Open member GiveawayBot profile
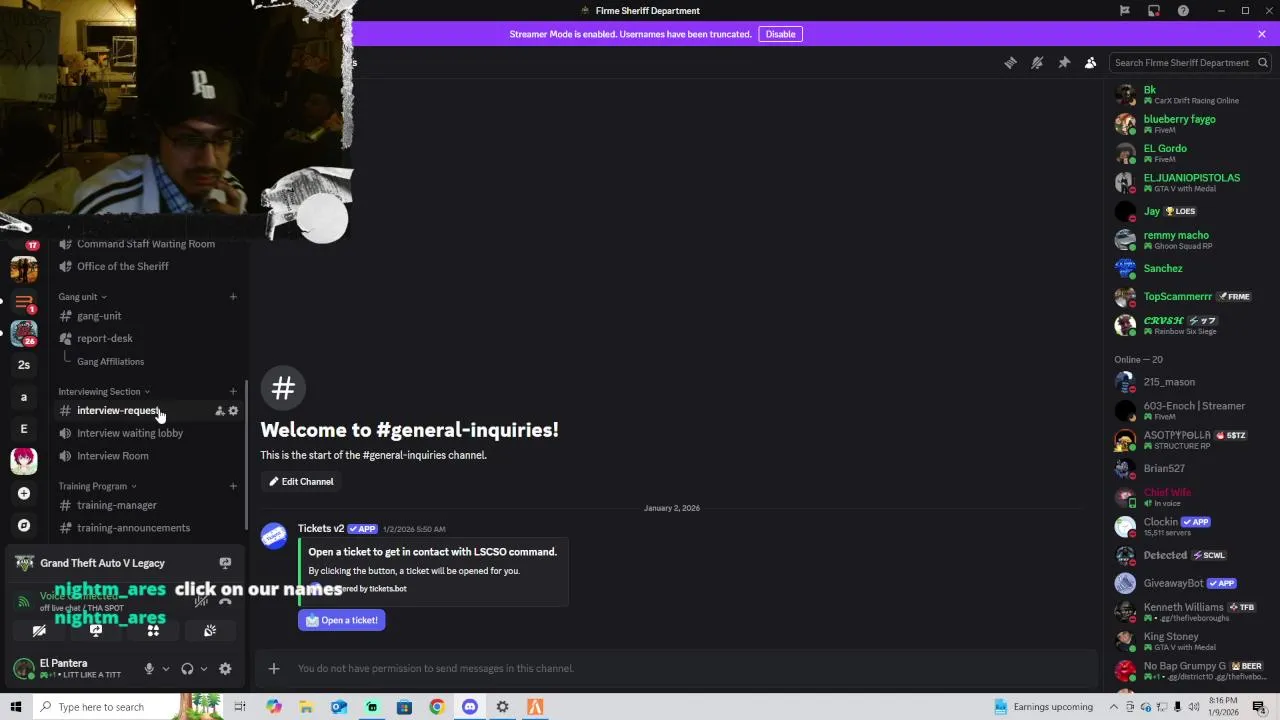This screenshot has height=720, width=1280. 1190,583
